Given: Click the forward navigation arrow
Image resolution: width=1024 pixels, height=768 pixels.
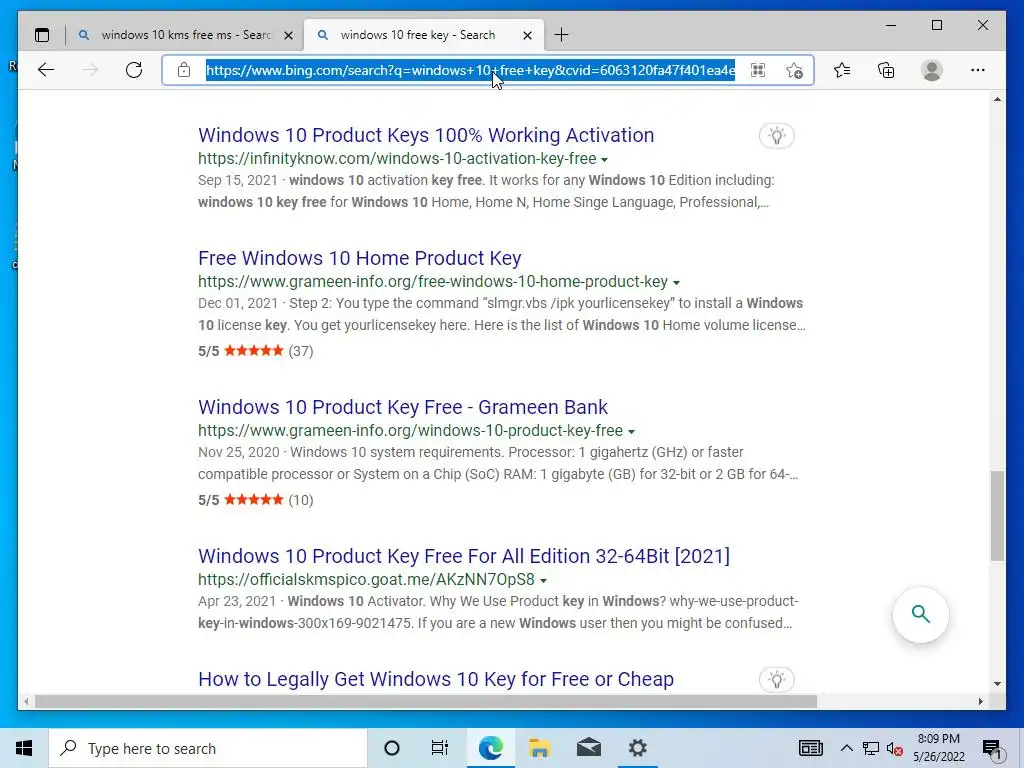Looking at the screenshot, I should tap(90, 70).
